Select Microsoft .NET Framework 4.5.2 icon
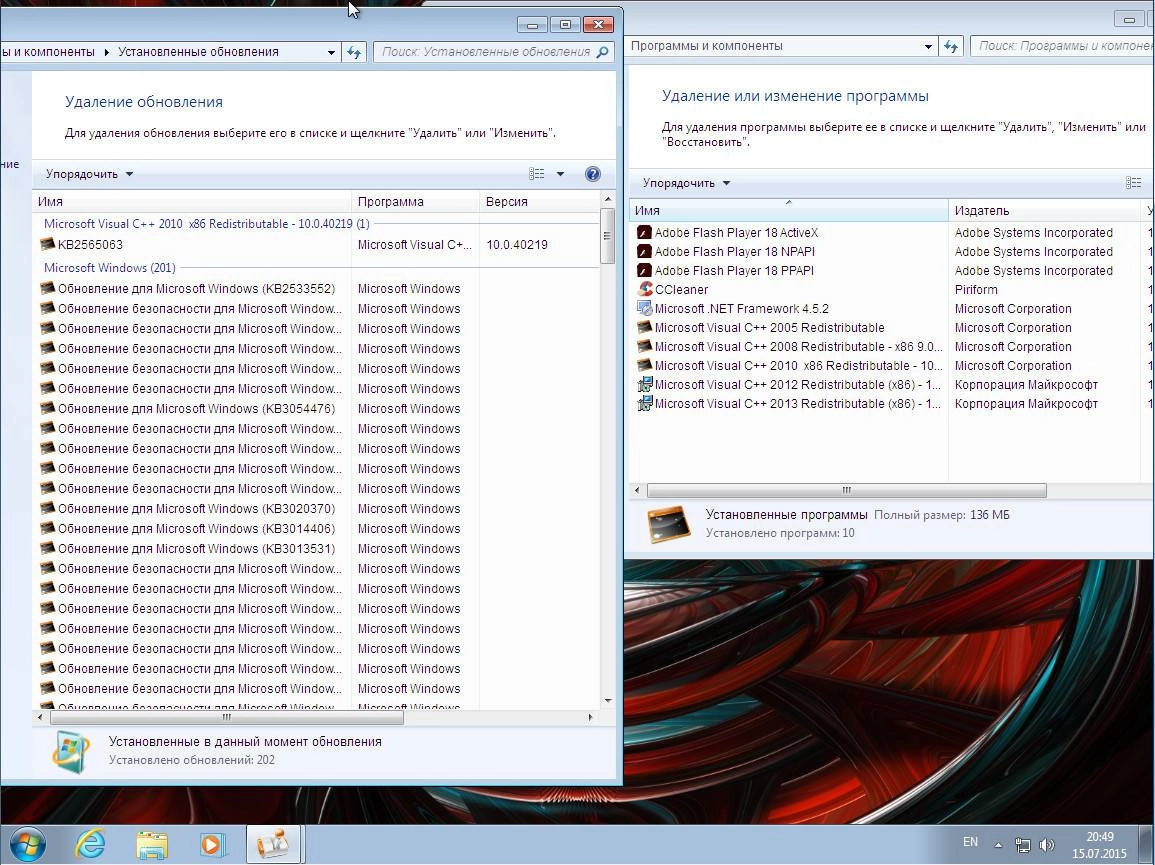This screenshot has width=1155, height=865. 645,309
